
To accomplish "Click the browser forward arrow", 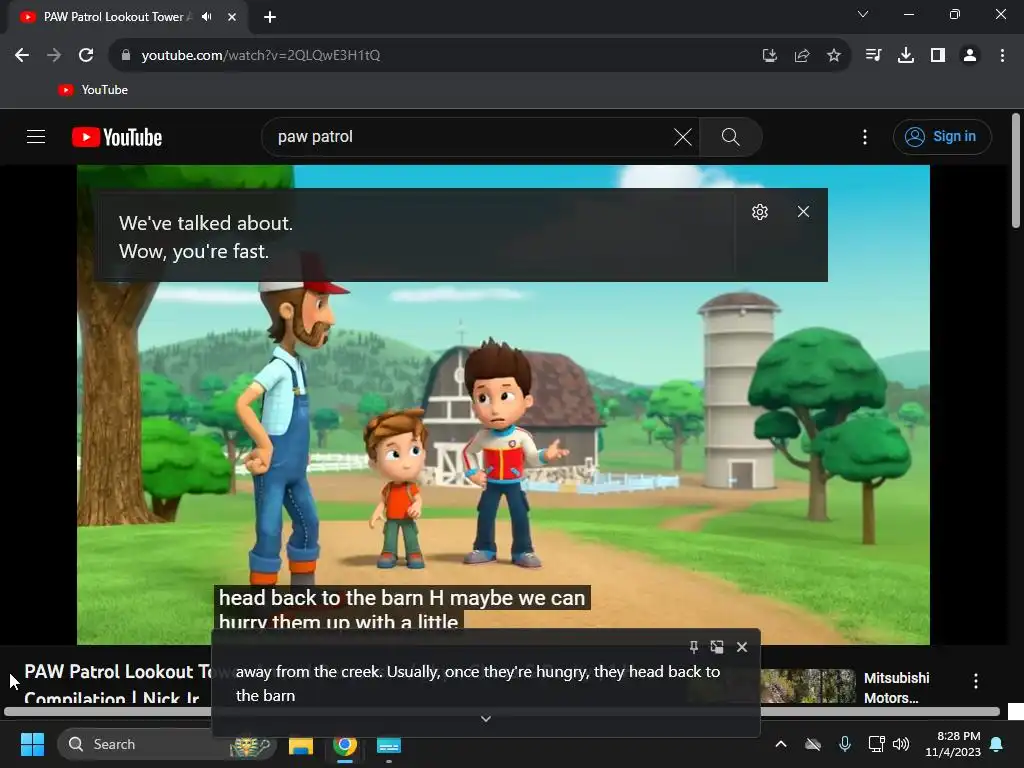I will point(54,56).
